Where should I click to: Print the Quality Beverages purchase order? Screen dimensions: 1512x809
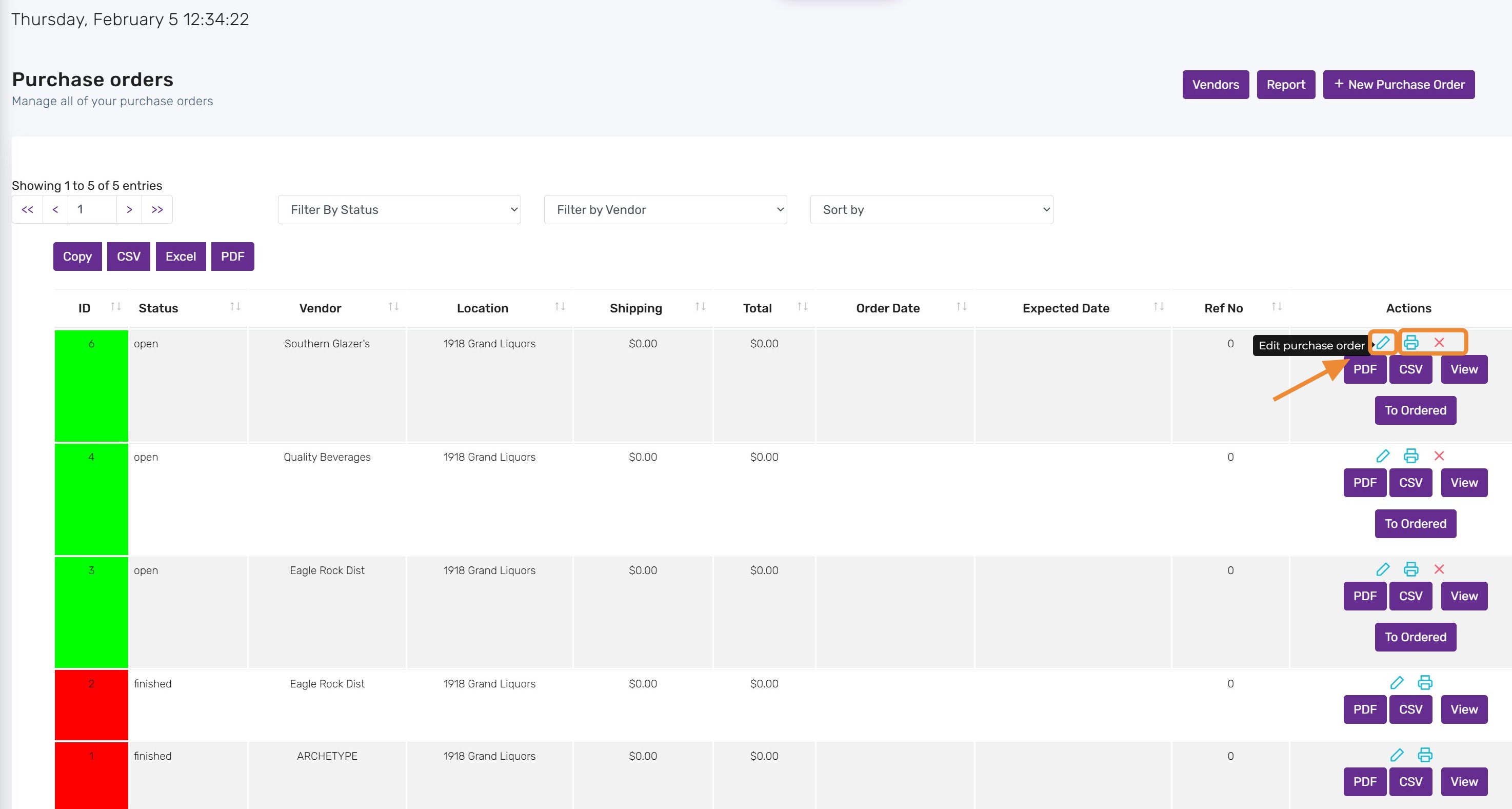pos(1411,456)
